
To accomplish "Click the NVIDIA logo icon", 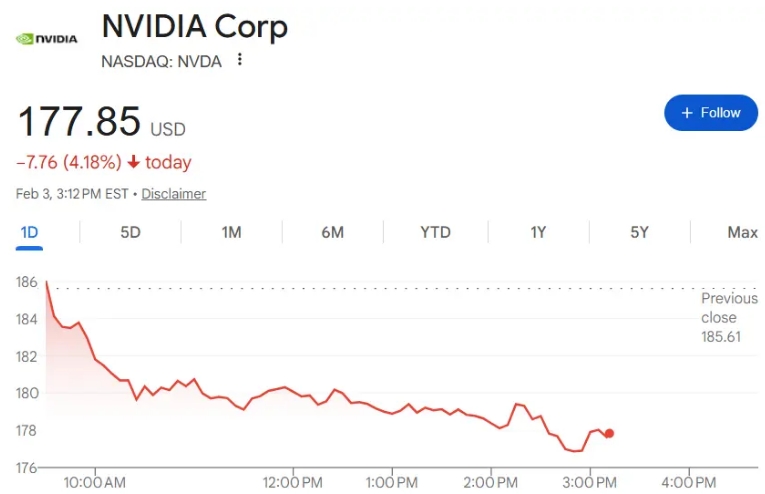I will [x=46, y=39].
